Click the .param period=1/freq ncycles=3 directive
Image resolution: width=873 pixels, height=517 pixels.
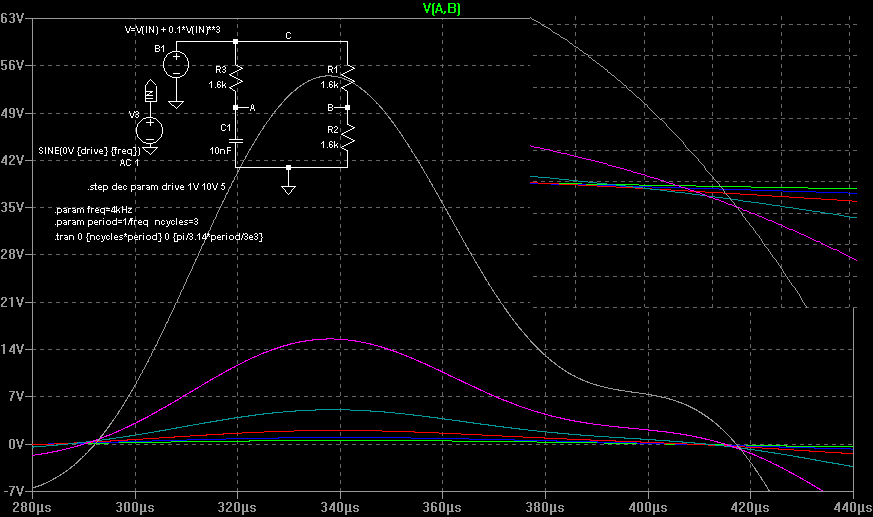click(126, 221)
